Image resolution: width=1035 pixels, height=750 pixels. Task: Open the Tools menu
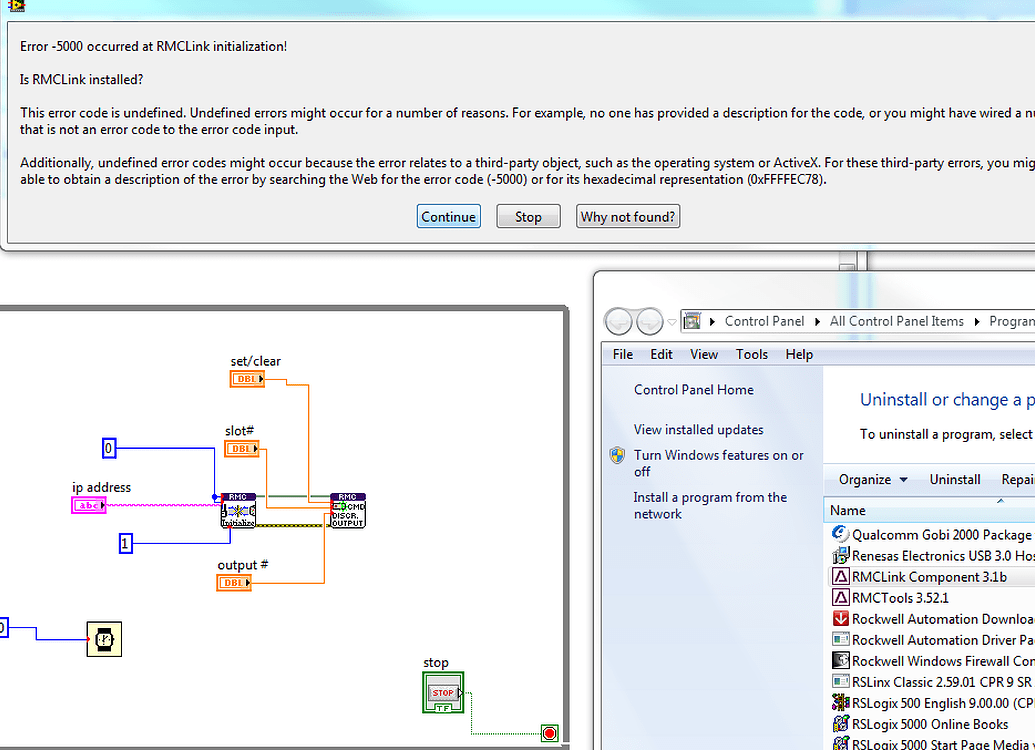coord(751,354)
